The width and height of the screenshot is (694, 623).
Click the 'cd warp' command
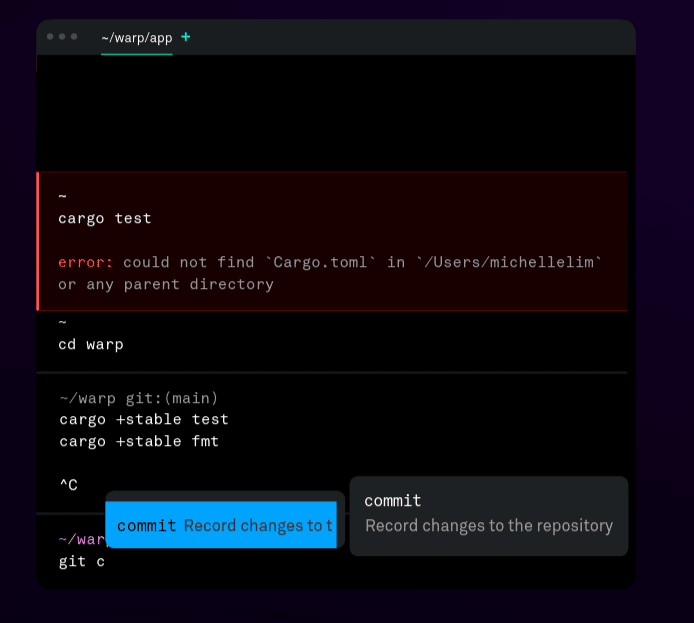coord(91,344)
